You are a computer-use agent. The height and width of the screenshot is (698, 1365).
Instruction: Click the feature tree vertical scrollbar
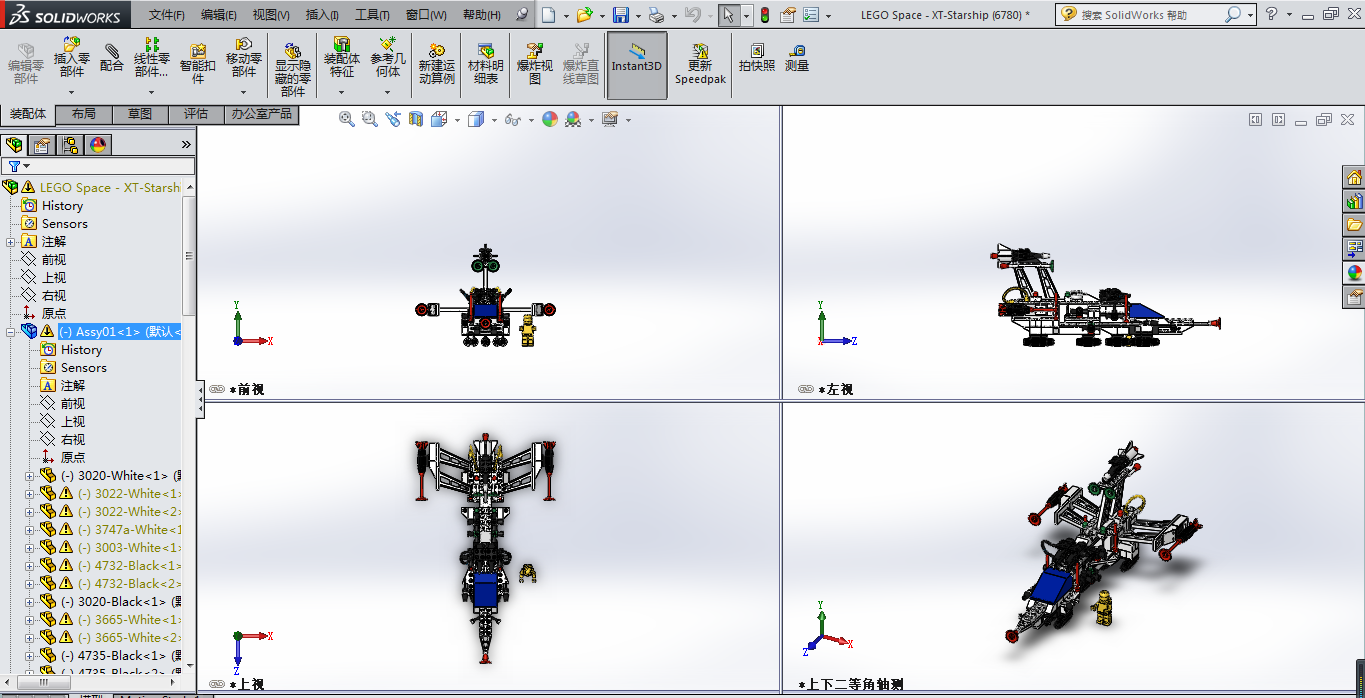pyautogui.click(x=189, y=254)
